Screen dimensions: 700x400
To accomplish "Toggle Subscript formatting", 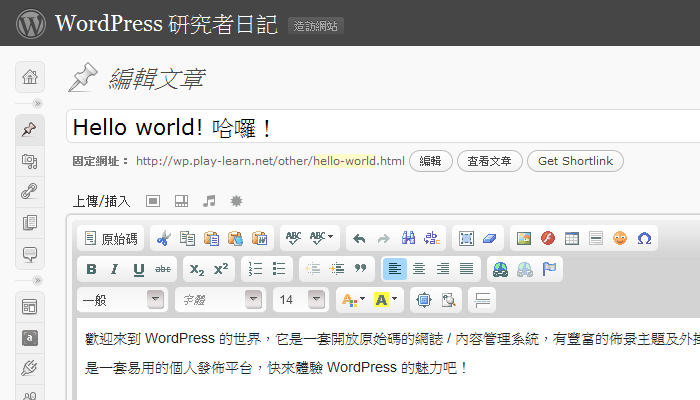I will coord(197,269).
